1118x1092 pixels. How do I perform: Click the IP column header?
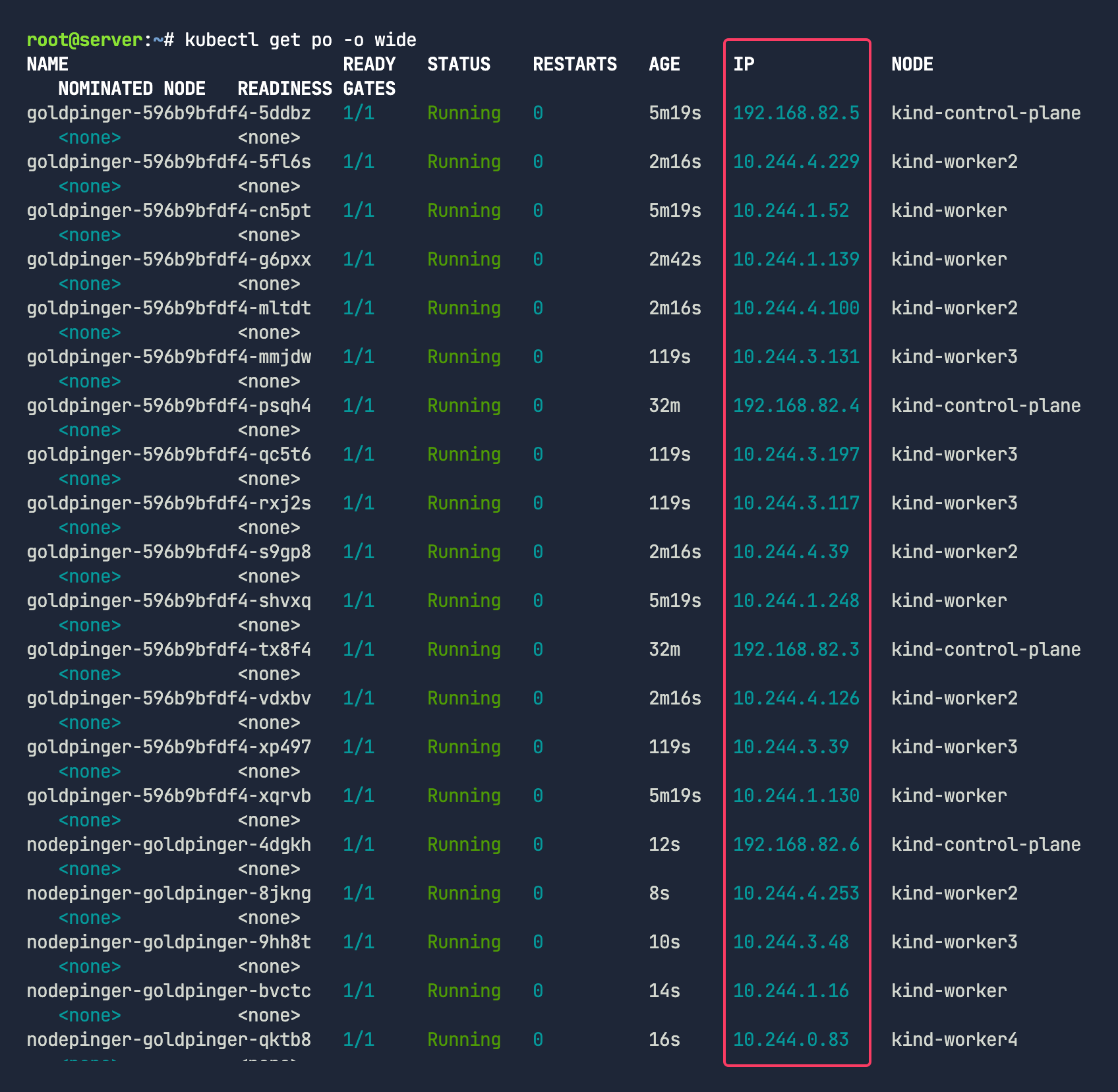click(x=744, y=65)
